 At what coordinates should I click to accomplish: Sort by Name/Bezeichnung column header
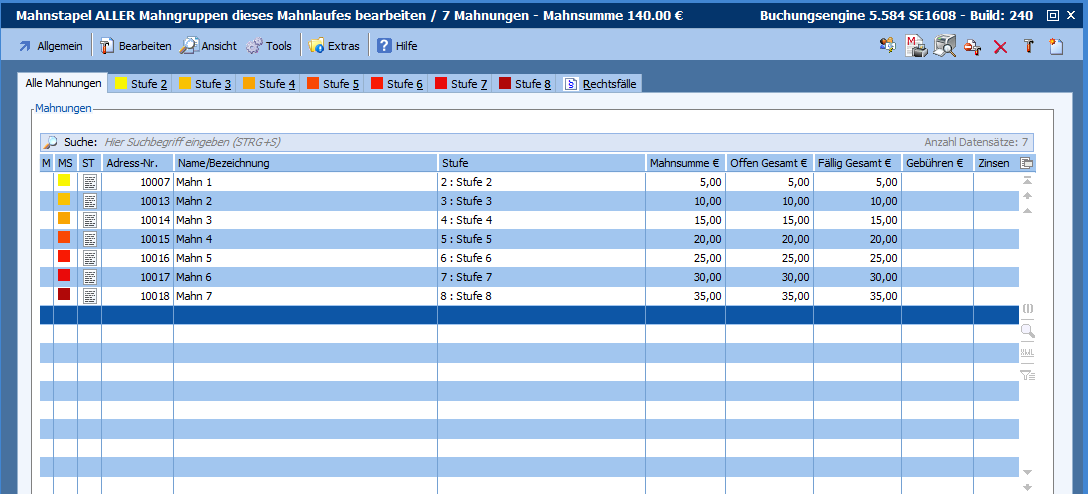pyautogui.click(x=305, y=163)
